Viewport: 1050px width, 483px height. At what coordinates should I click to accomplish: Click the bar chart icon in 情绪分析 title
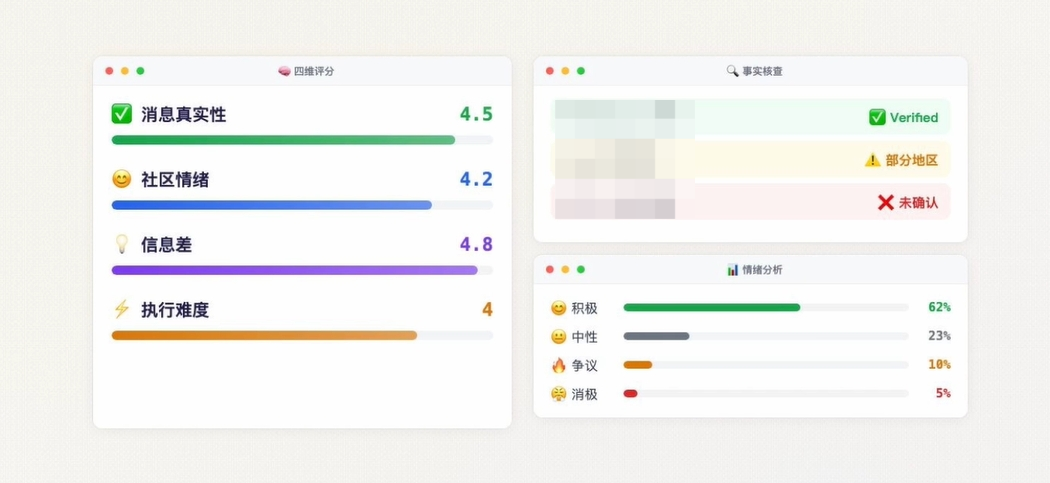tap(733, 270)
